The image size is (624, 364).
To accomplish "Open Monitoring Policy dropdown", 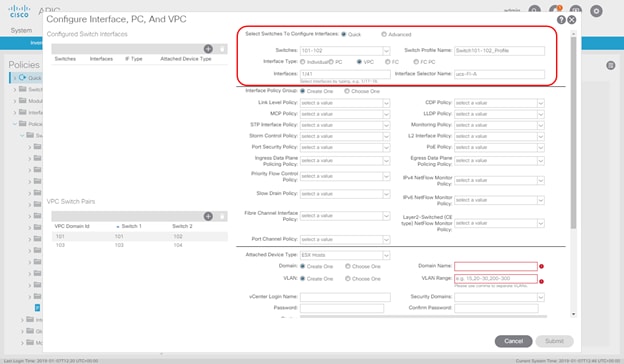I will click(540, 125).
